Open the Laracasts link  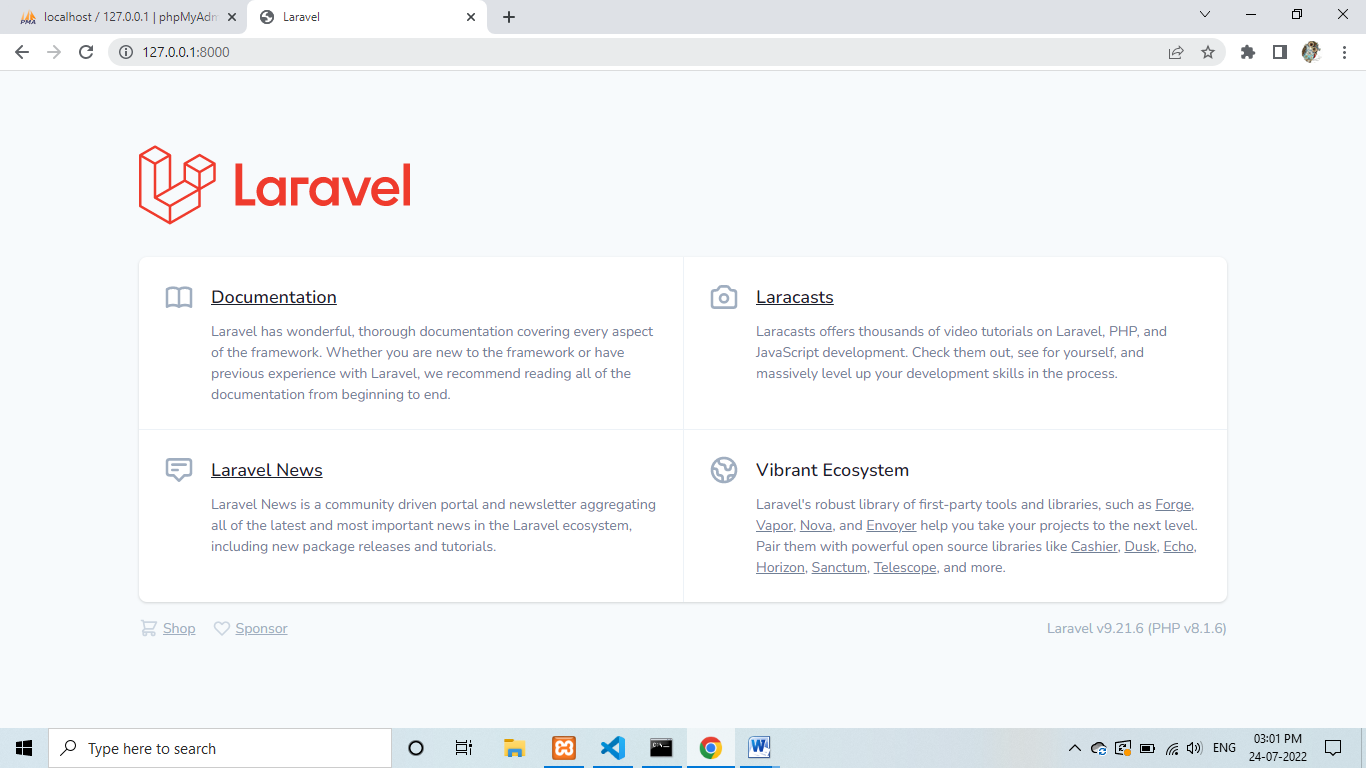(795, 297)
